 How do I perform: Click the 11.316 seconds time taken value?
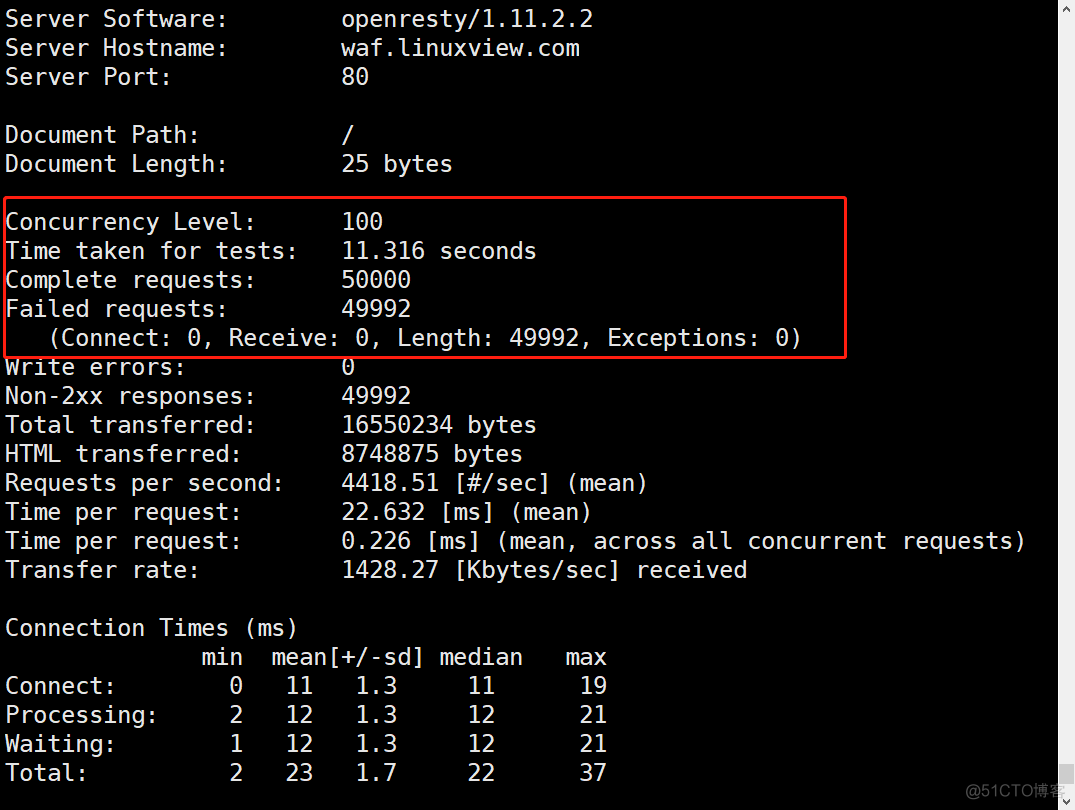point(438,251)
